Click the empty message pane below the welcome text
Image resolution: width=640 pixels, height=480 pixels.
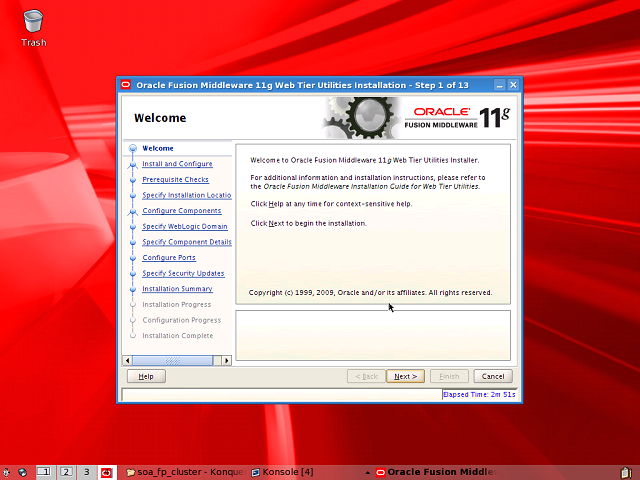[x=373, y=336]
